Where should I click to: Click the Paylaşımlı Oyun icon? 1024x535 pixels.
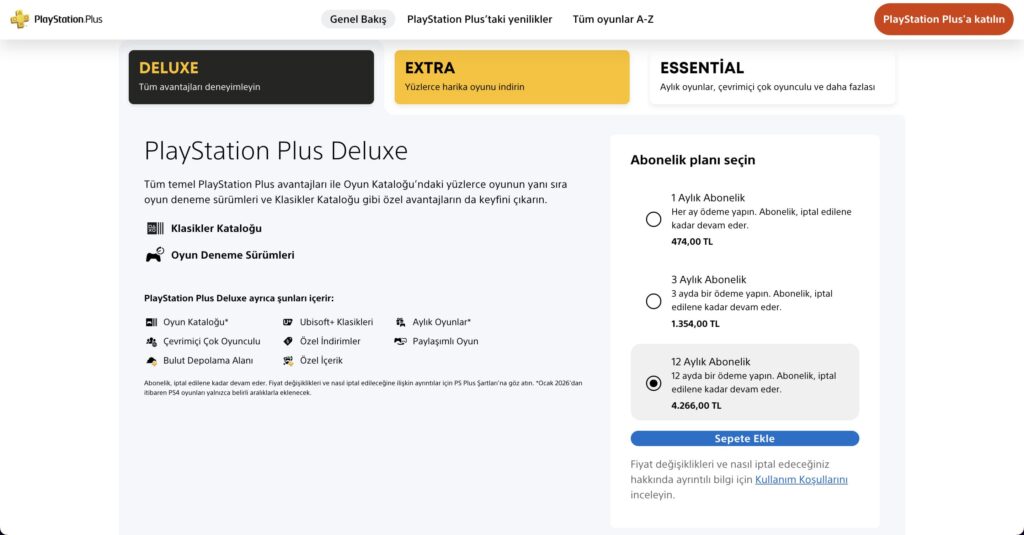(400, 341)
